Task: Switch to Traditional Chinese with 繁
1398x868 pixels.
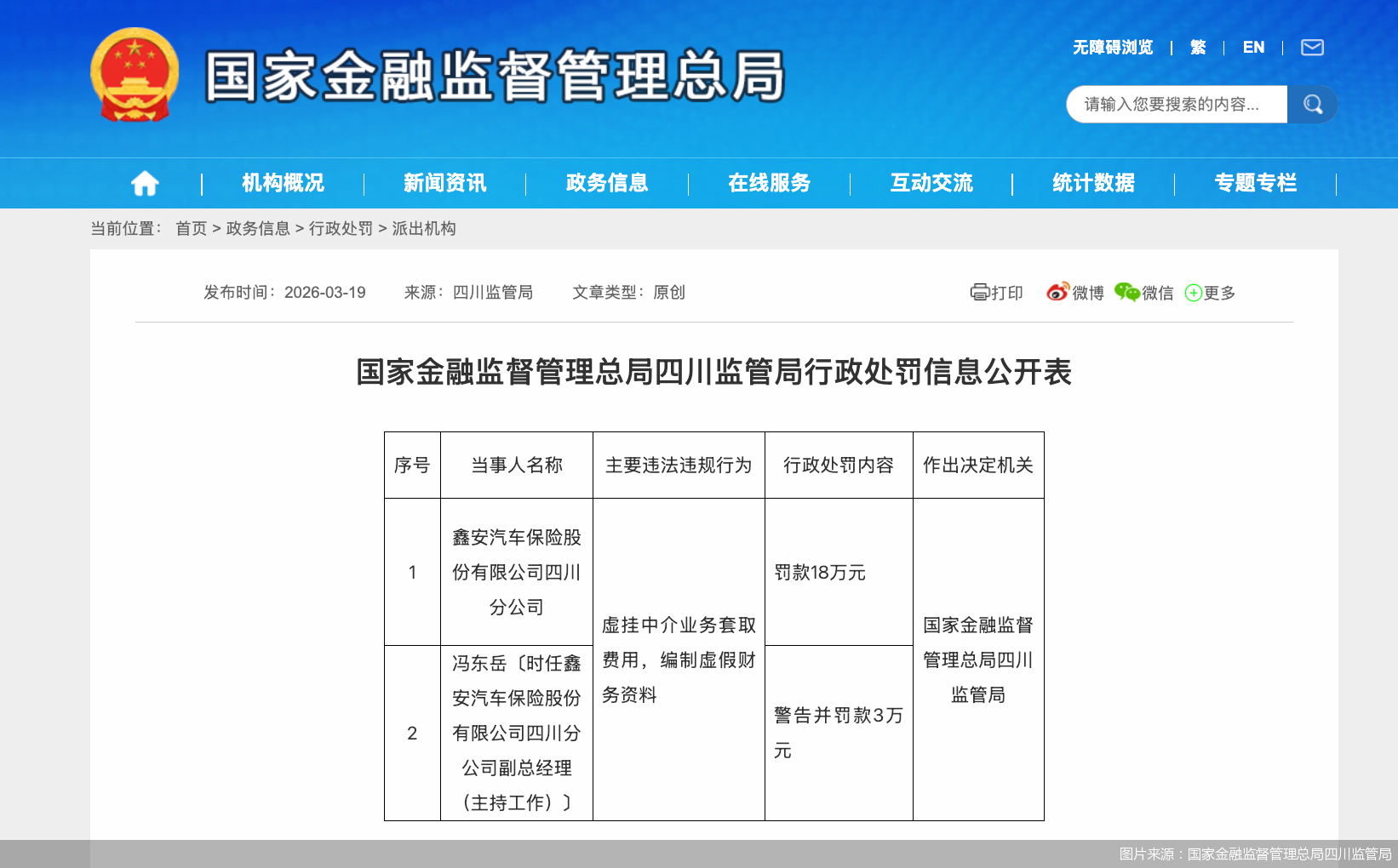Action: point(1196,48)
